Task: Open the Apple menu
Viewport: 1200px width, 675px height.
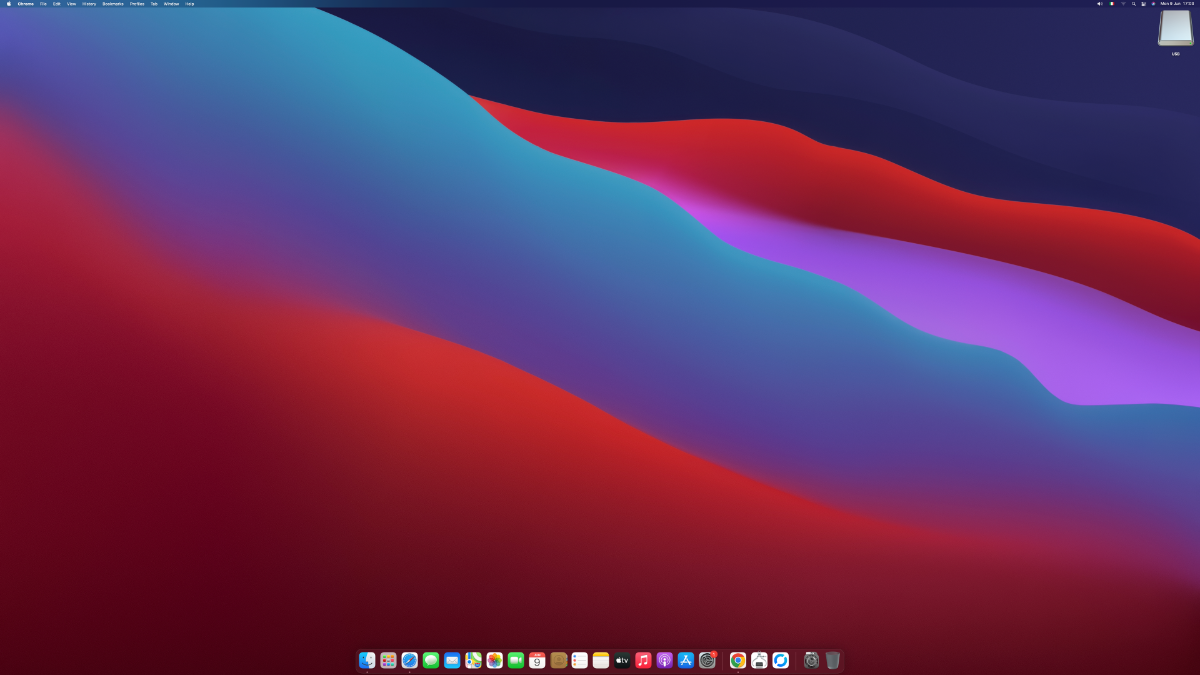Action: (9, 4)
